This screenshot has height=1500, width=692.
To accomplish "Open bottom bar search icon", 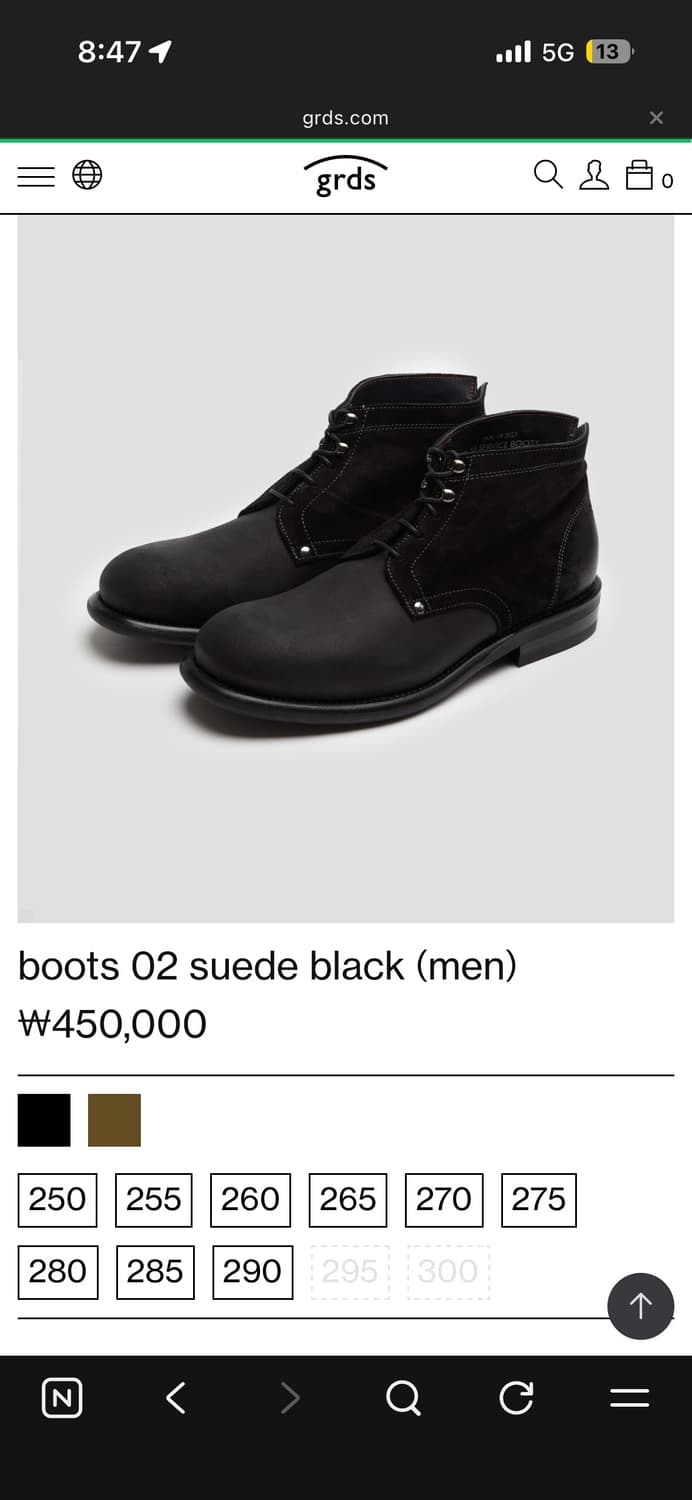I will pos(403,1397).
